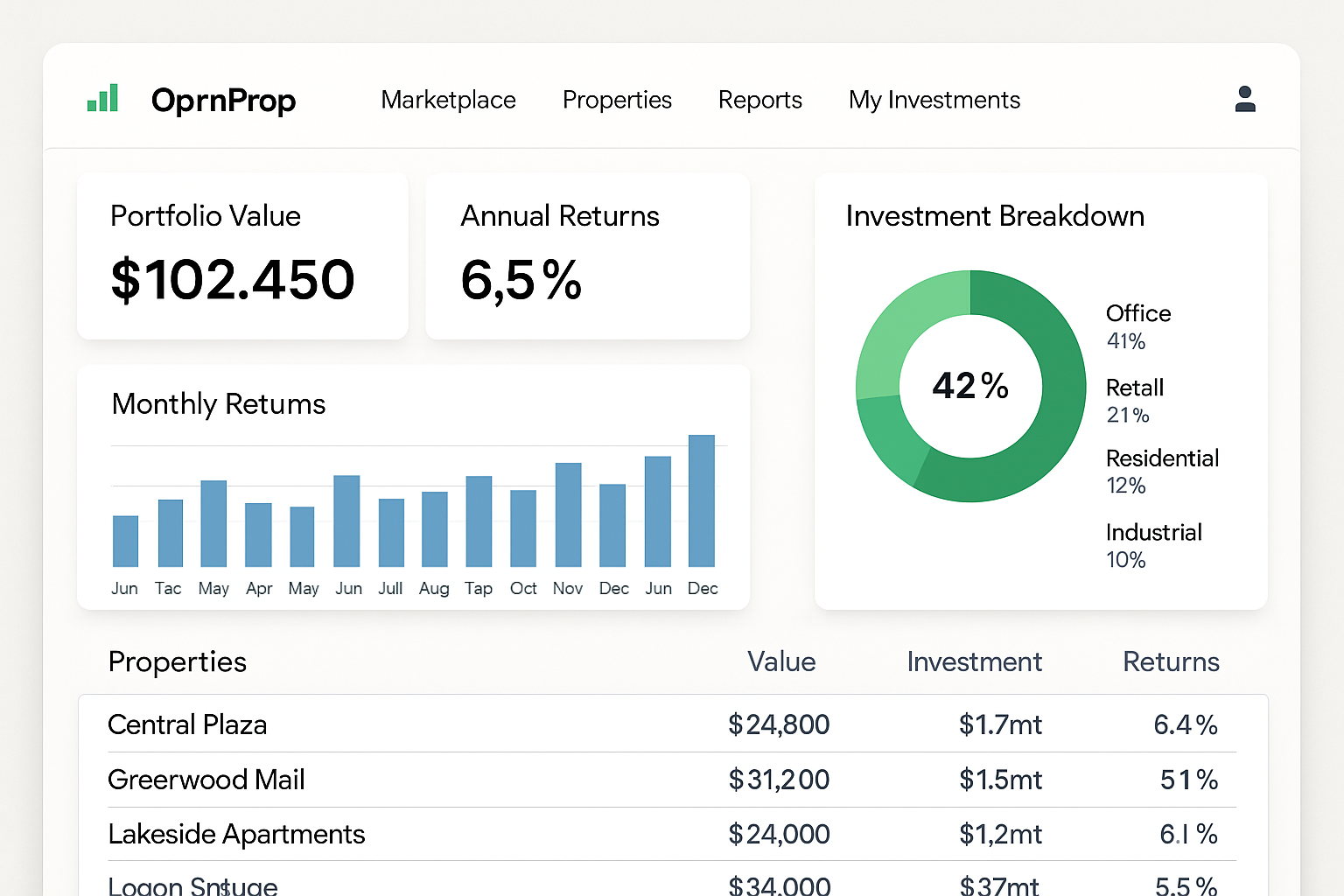
Task: Switch to the Reports section
Action: pos(759,100)
